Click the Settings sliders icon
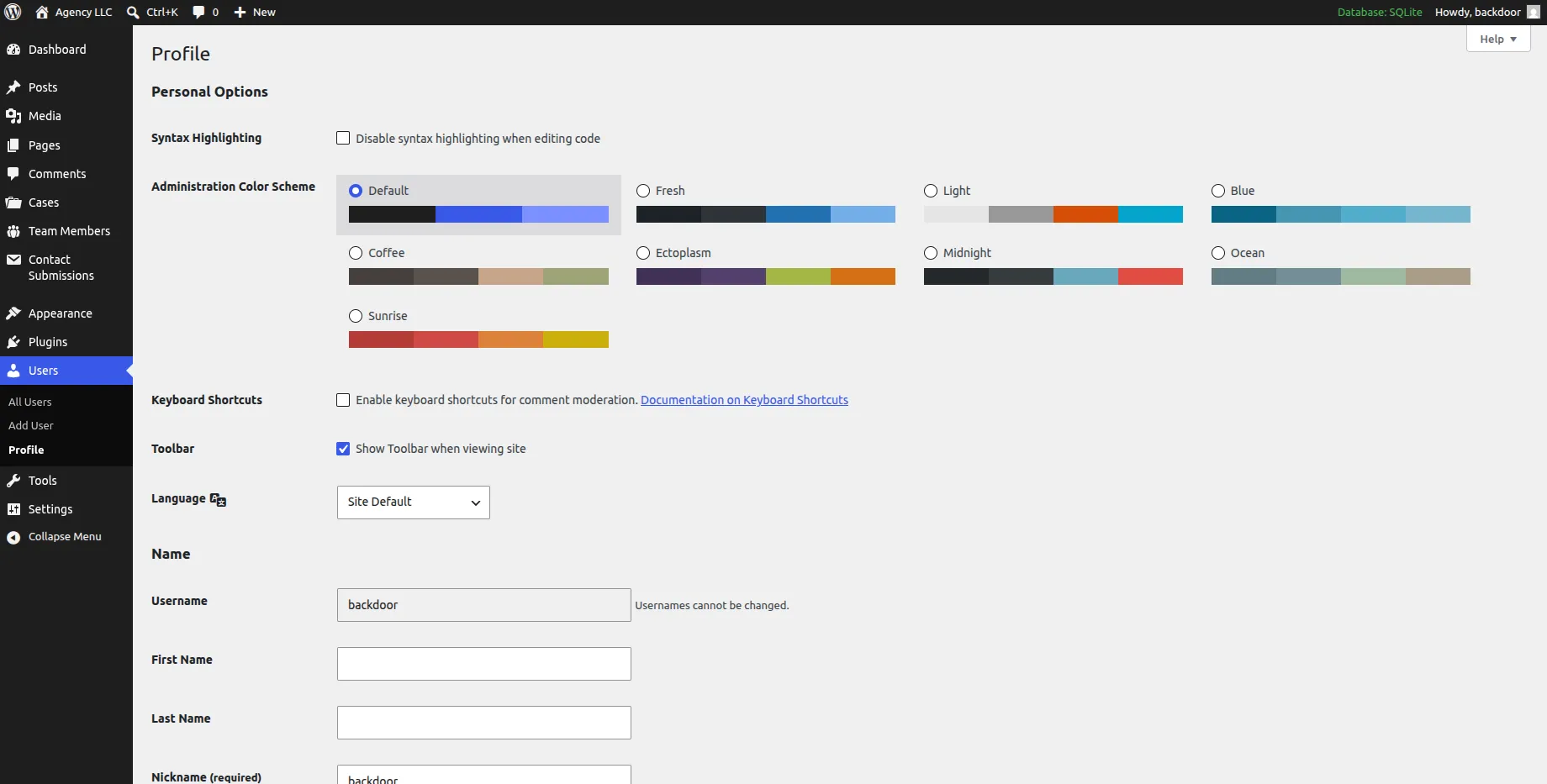 click(x=13, y=509)
